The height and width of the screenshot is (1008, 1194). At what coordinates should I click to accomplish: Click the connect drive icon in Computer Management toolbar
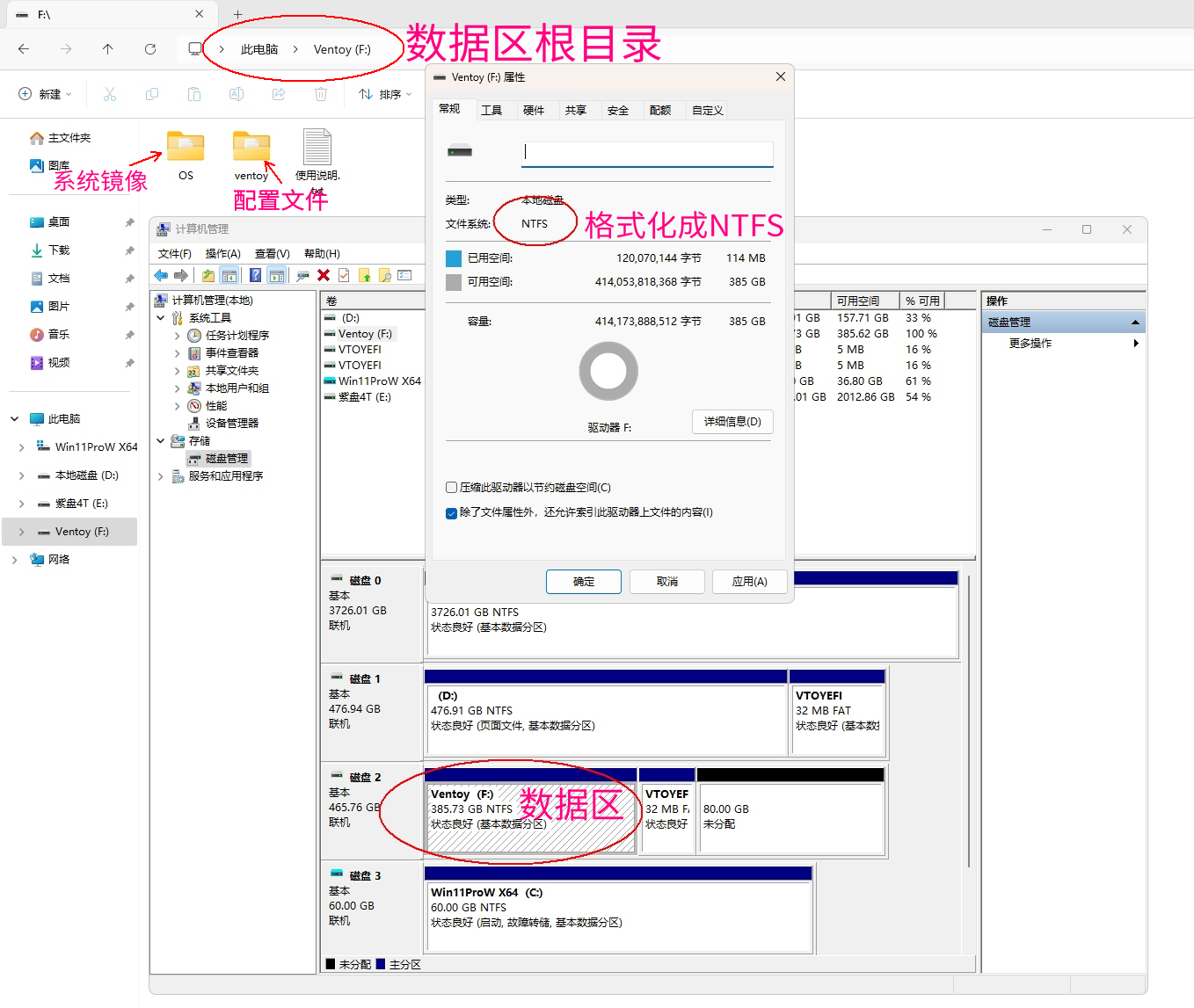click(x=303, y=276)
